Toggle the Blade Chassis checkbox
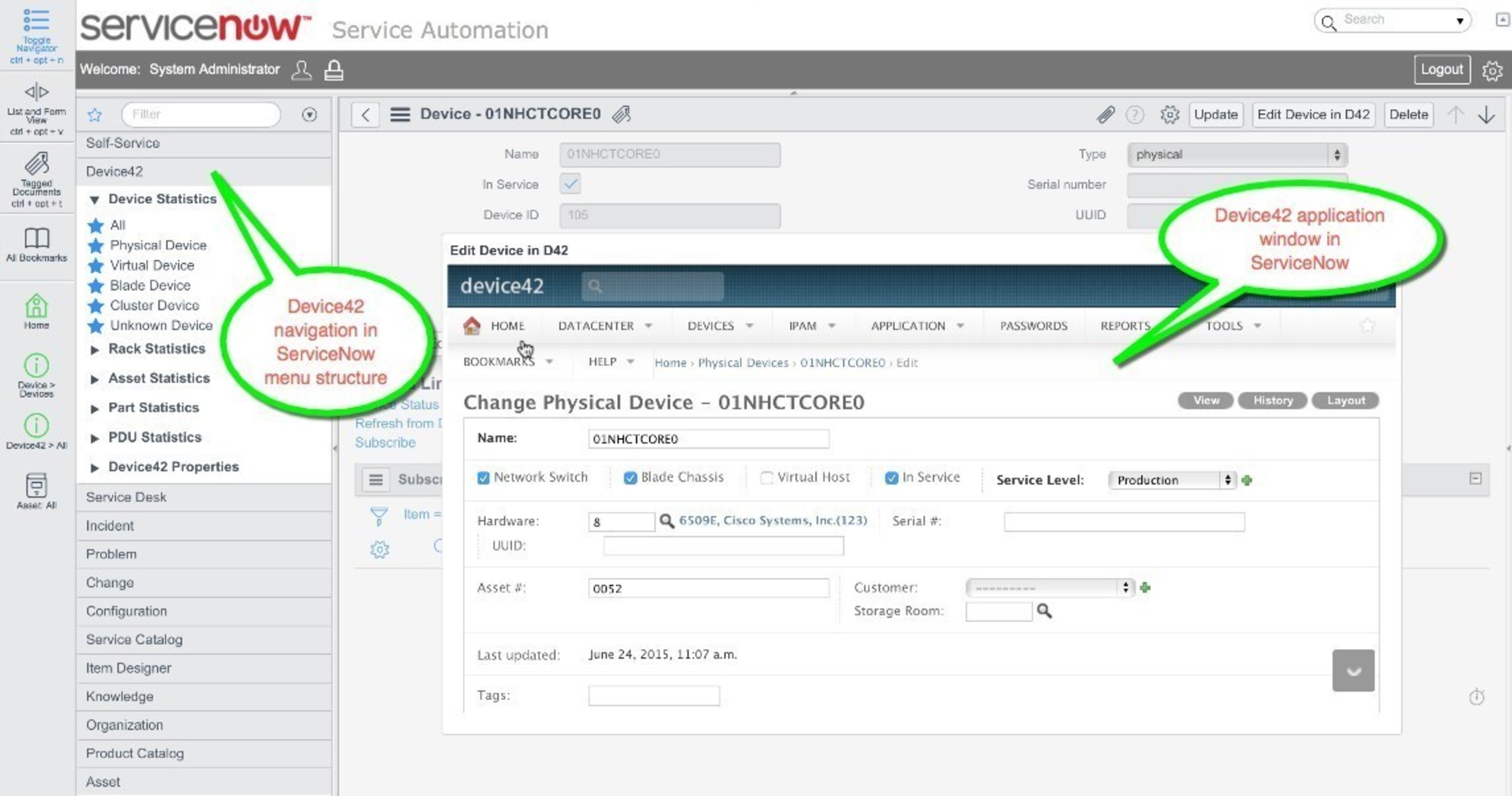This screenshot has width=1512, height=796. pyautogui.click(x=629, y=477)
